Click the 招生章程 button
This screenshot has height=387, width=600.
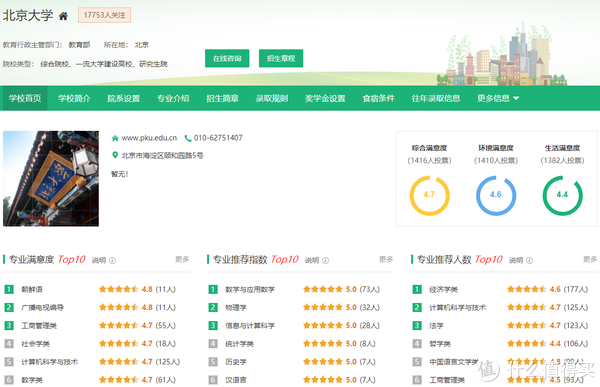point(281,58)
